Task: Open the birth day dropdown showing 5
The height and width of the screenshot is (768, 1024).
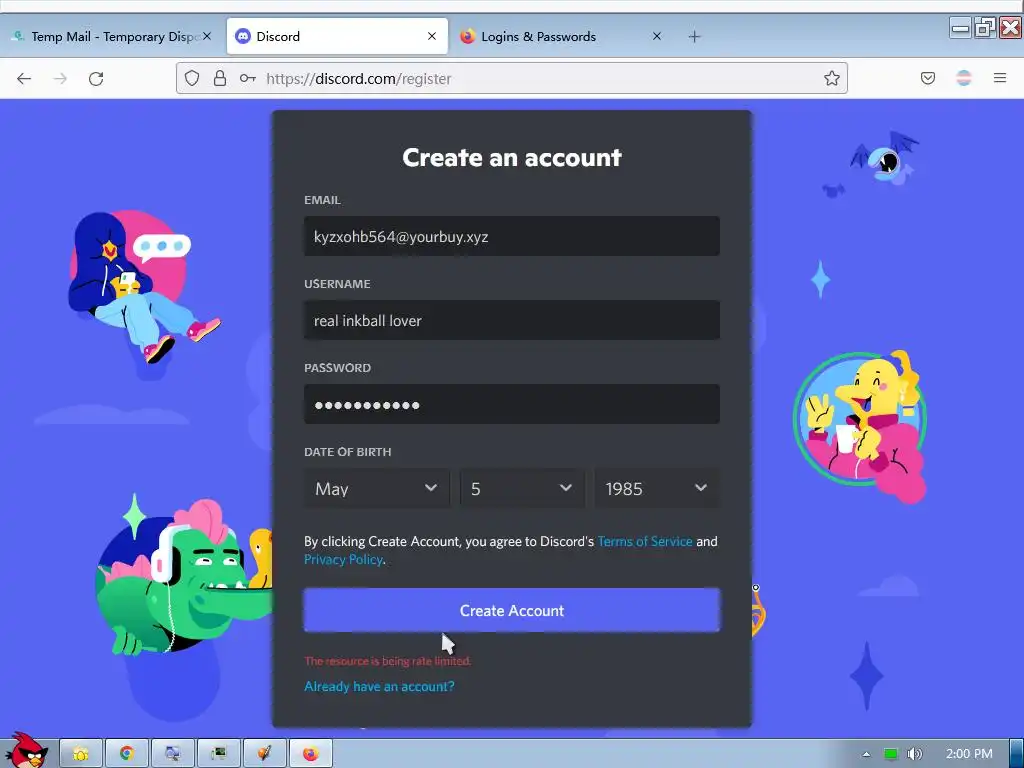Action: tap(522, 488)
